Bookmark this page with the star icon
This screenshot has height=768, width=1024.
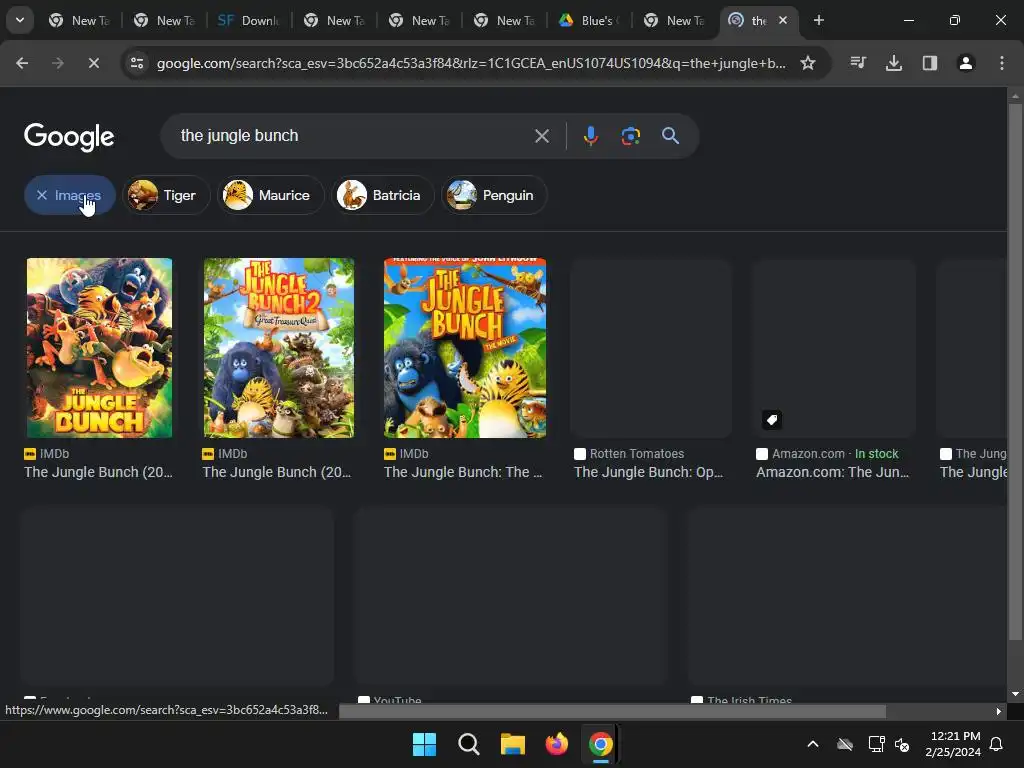click(808, 63)
